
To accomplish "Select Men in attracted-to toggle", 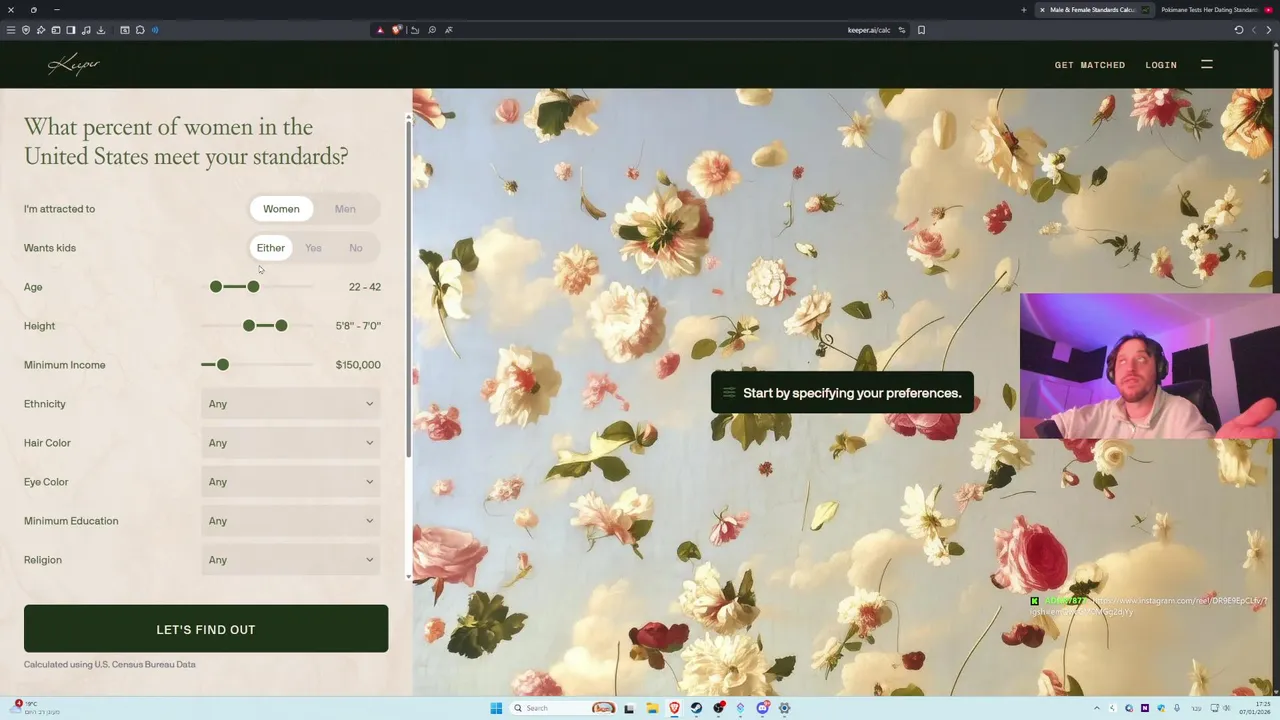I will [345, 209].
